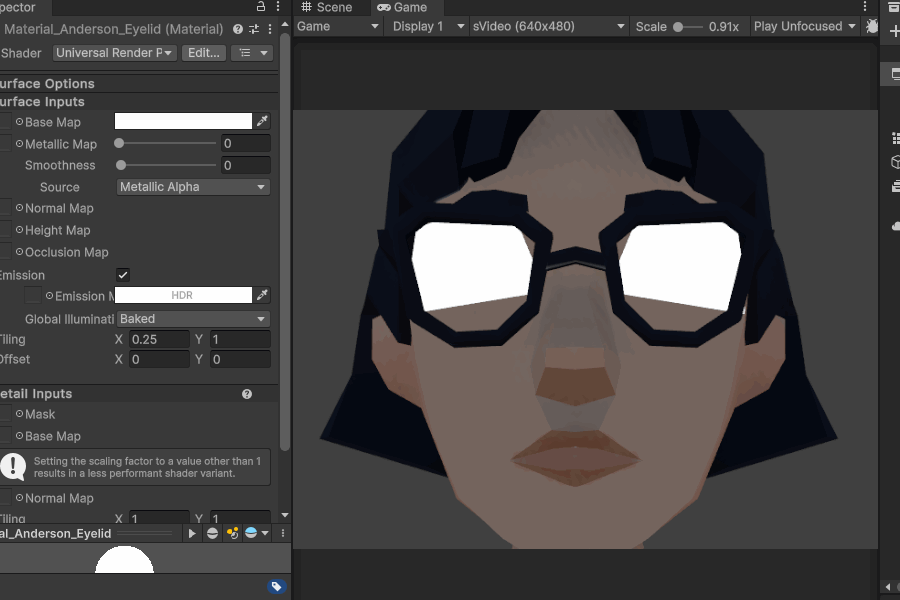Toggle the preview lighting icon
The image size is (900, 600).
(232, 534)
